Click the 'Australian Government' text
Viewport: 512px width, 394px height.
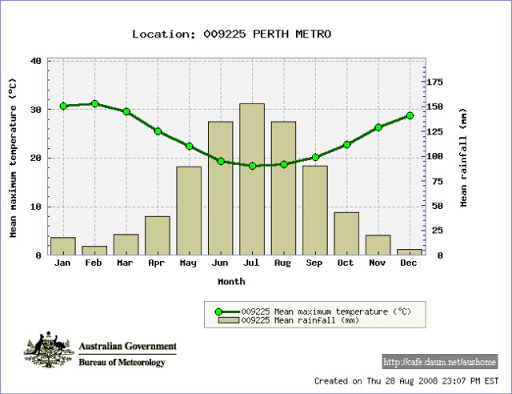[x=128, y=346]
